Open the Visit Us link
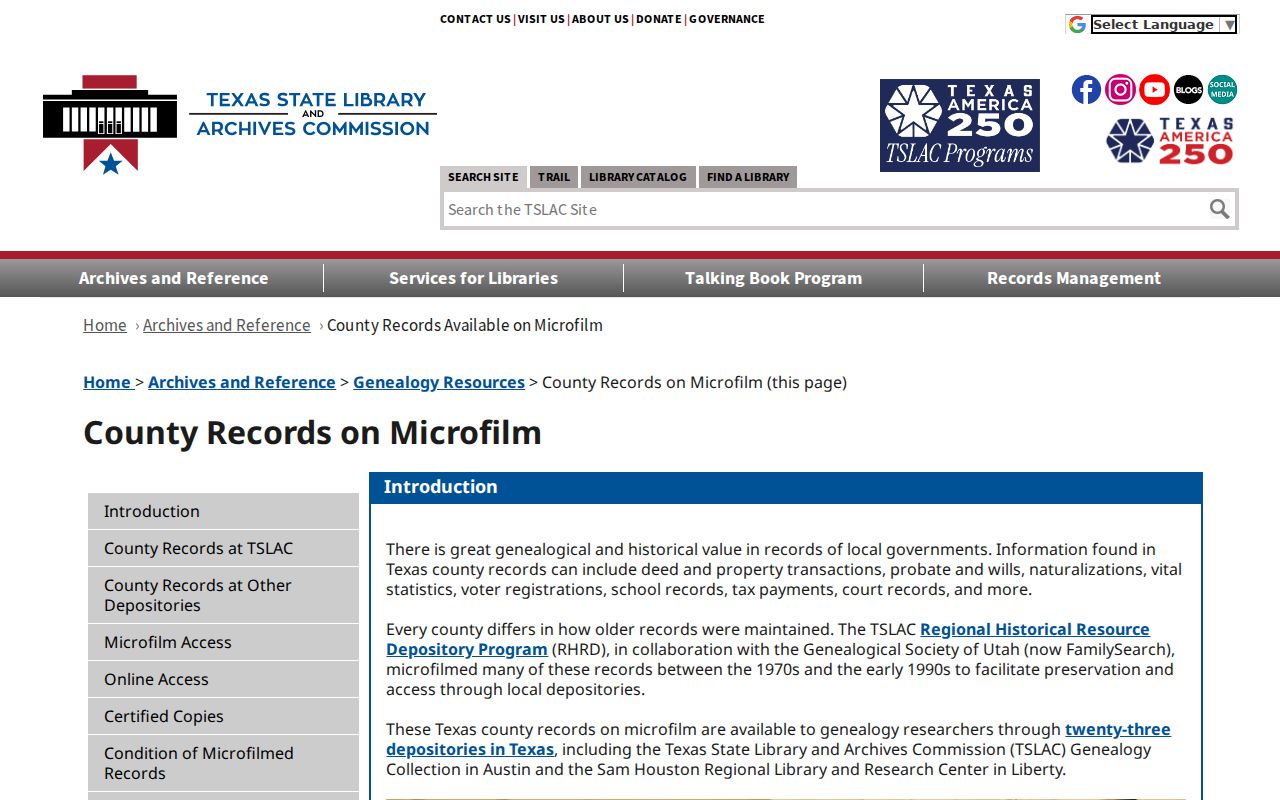Screen dimensions: 1280x800 (541, 19)
